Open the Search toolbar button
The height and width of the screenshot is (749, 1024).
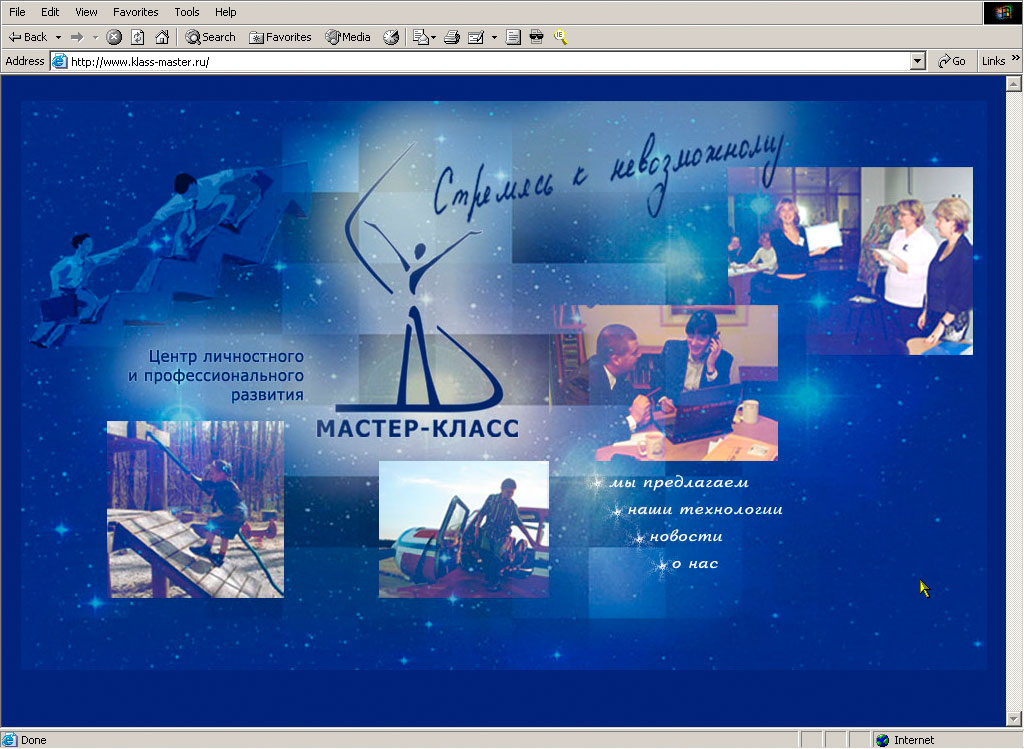210,37
